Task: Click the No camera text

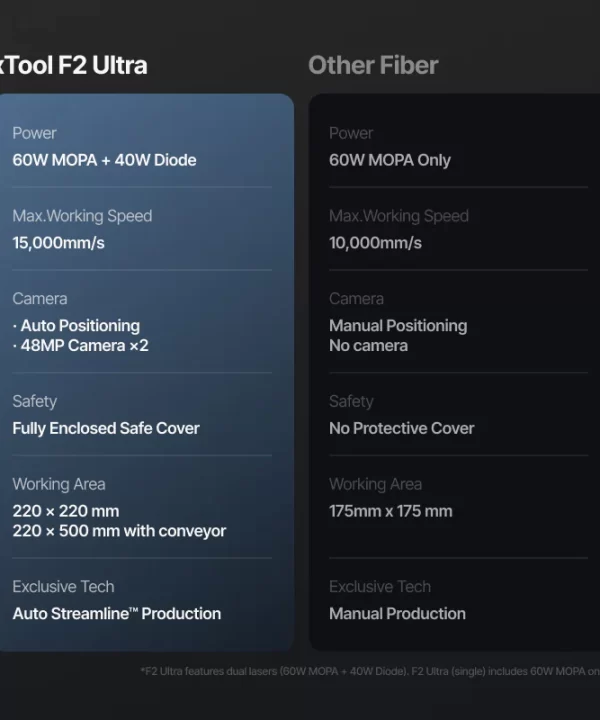Action: [x=368, y=345]
